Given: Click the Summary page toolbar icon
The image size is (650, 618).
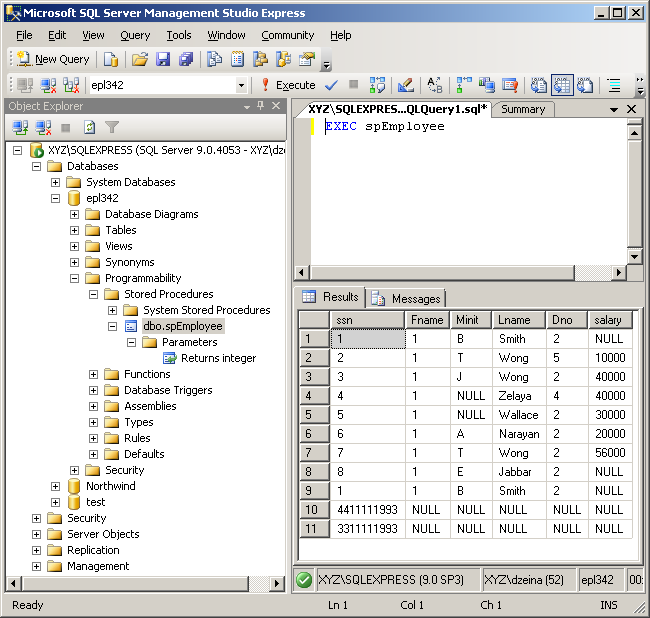Looking at the screenshot, I should coord(238,59).
